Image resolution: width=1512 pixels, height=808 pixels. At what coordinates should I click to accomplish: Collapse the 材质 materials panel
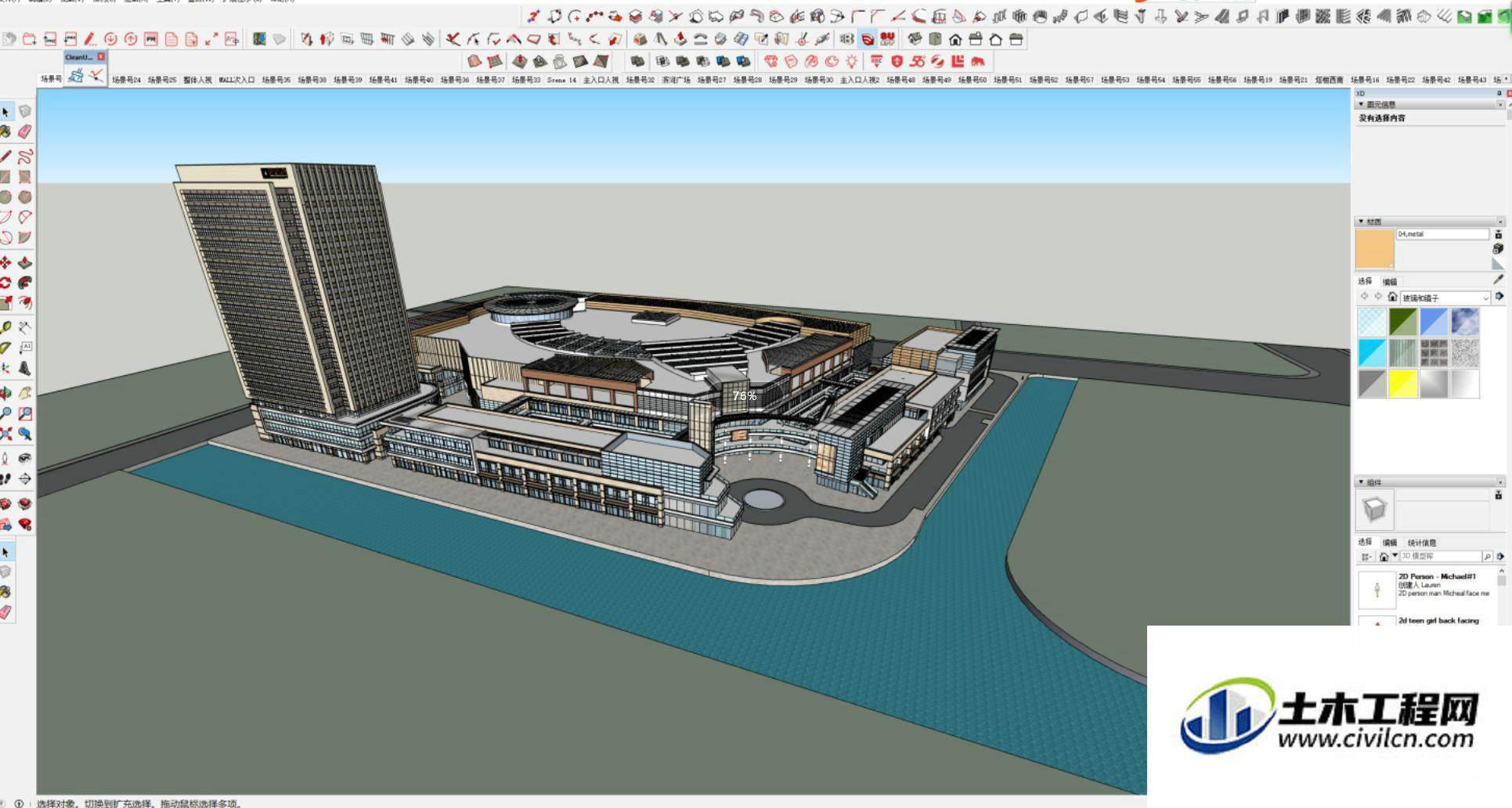coord(1361,222)
